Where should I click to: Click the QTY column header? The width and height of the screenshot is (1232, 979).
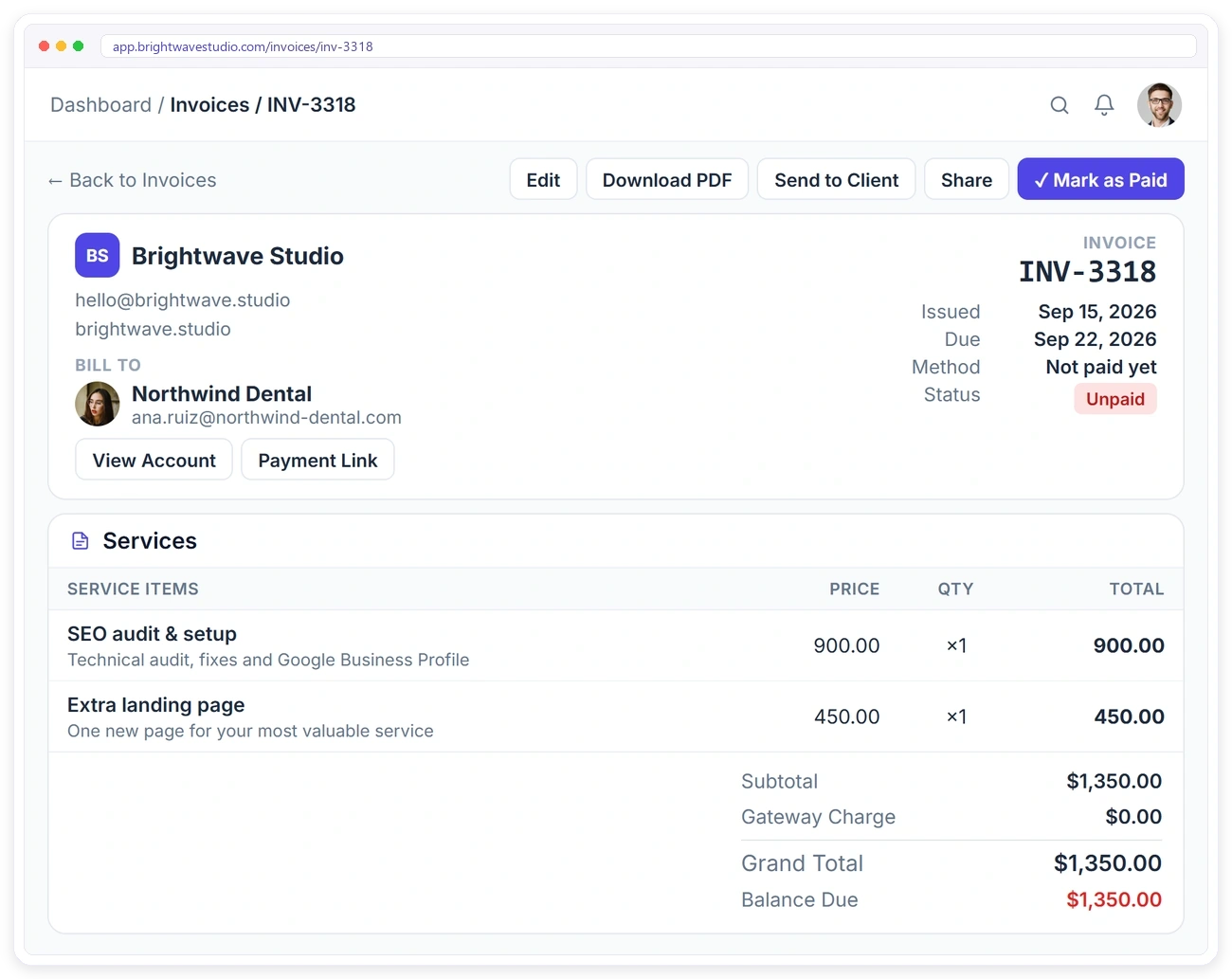[956, 589]
